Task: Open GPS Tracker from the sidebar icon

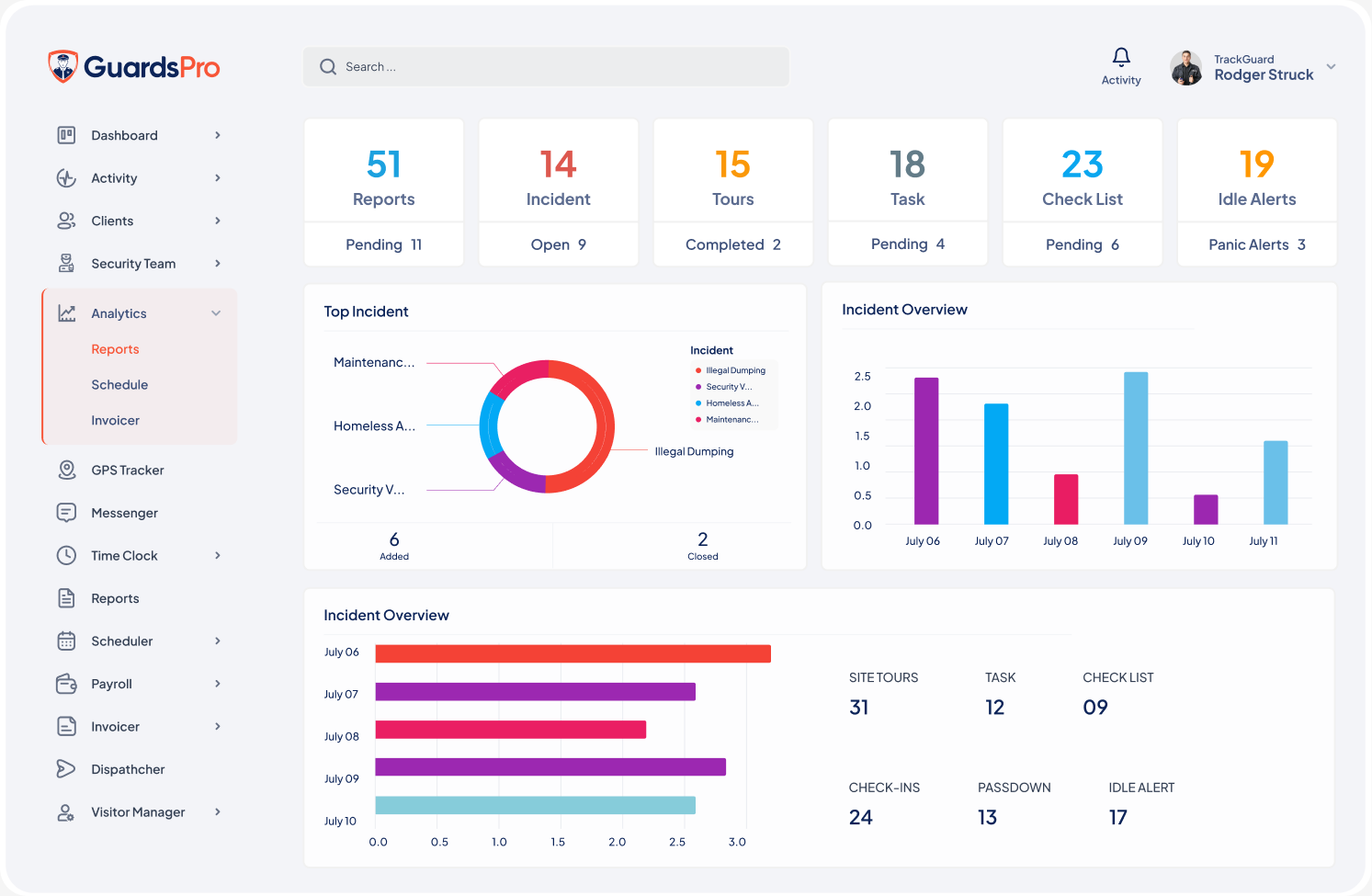Action: [67, 470]
